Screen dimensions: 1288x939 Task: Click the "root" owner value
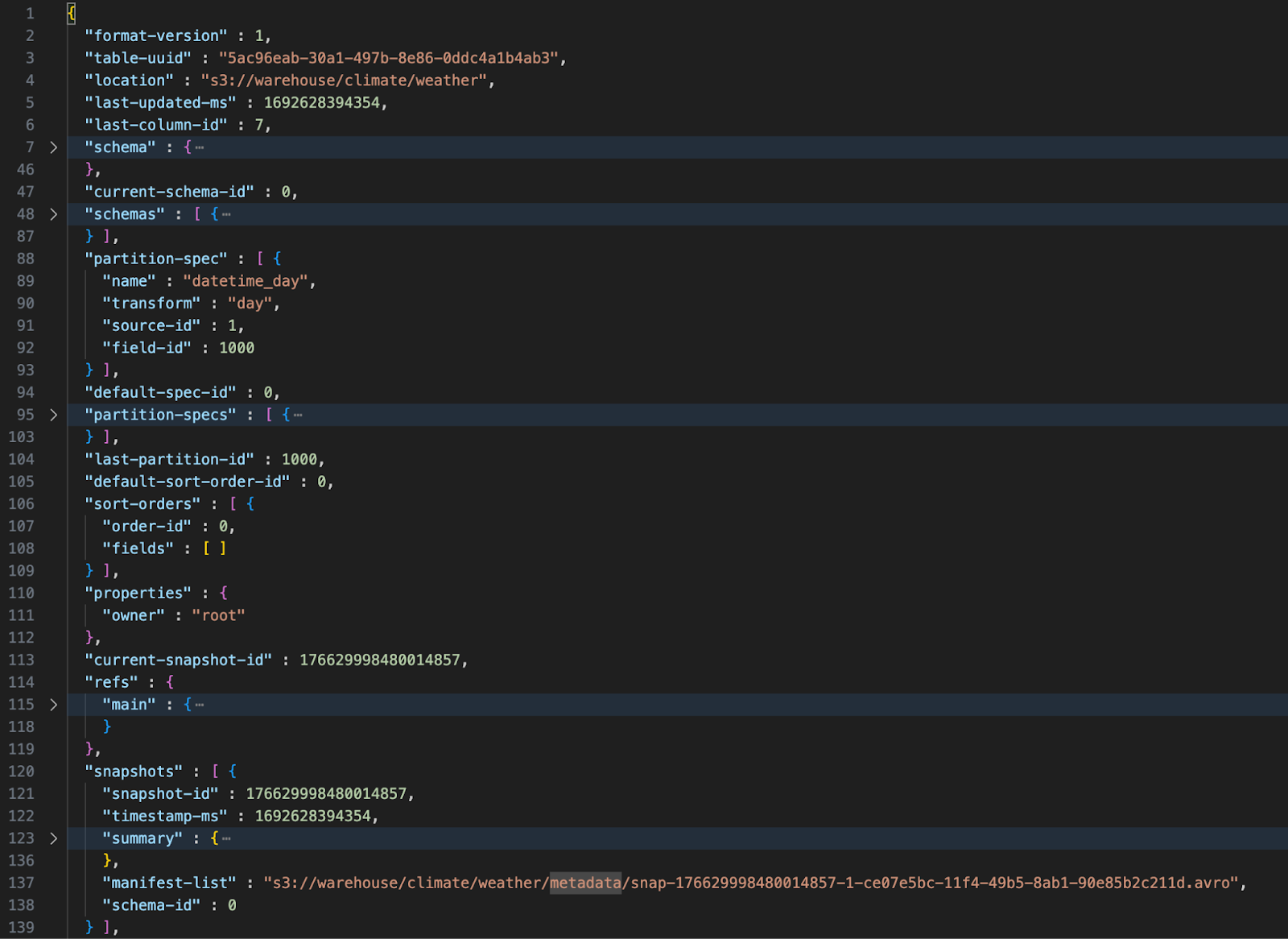[x=218, y=615]
